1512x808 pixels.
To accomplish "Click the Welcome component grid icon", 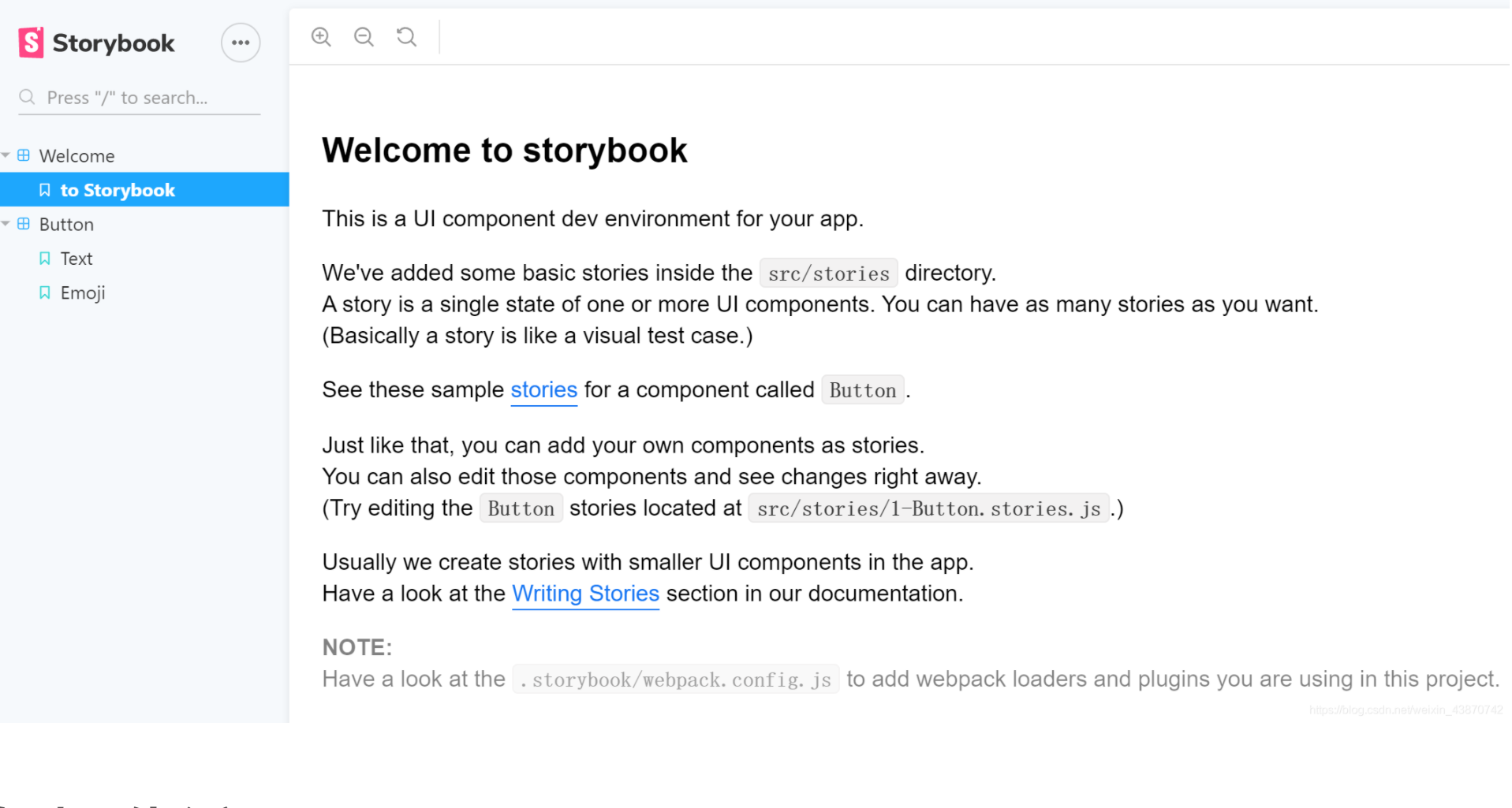I will (x=24, y=155).
